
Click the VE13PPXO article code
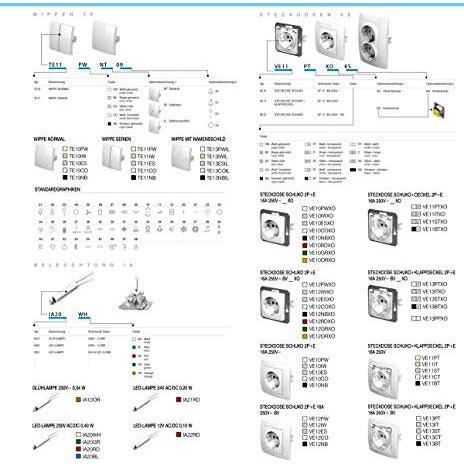click(435, 318)
